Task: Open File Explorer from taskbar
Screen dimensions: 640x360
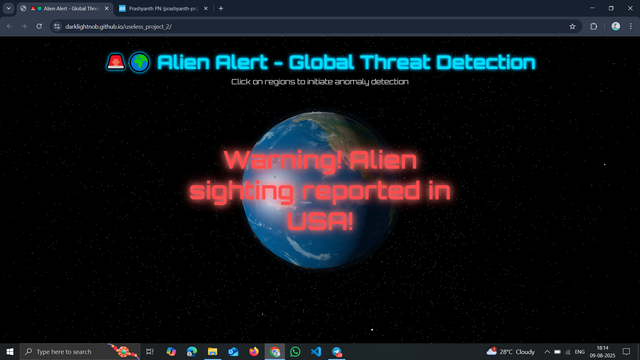Action: (x=213, y=351)
